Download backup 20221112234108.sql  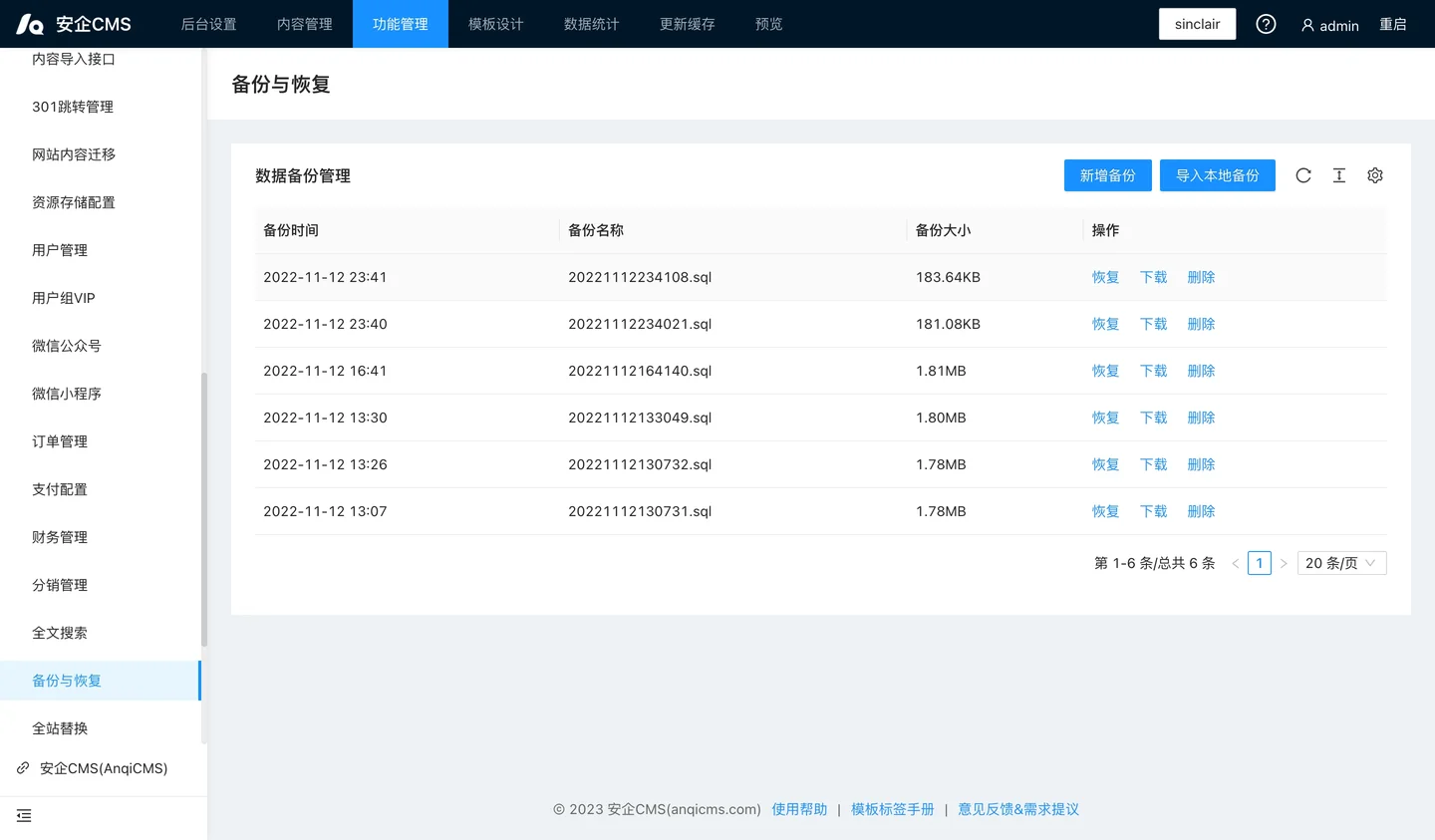click(x=1154, y=277)
